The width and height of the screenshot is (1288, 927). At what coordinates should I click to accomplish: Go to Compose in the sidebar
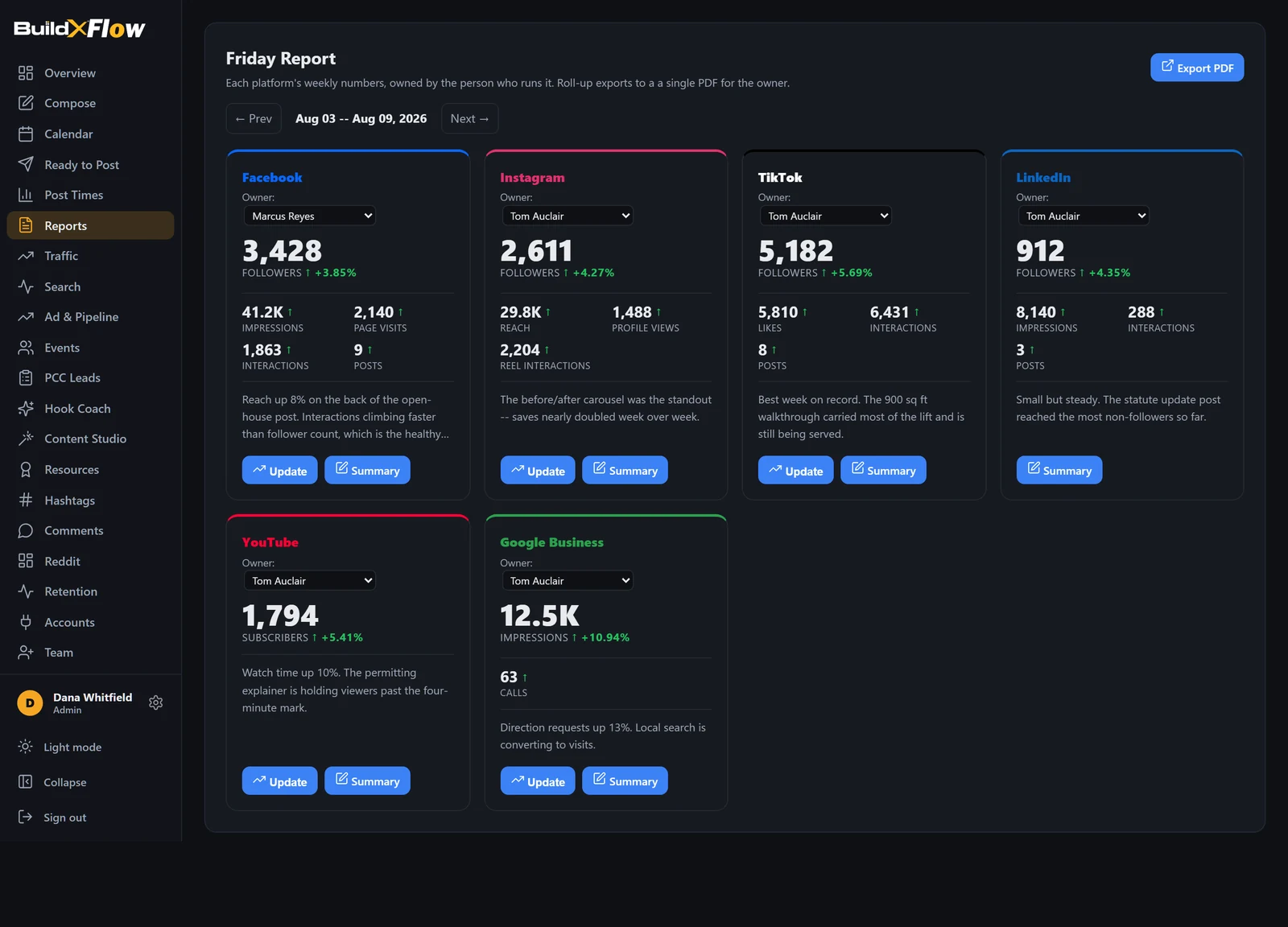coord(90,103)
